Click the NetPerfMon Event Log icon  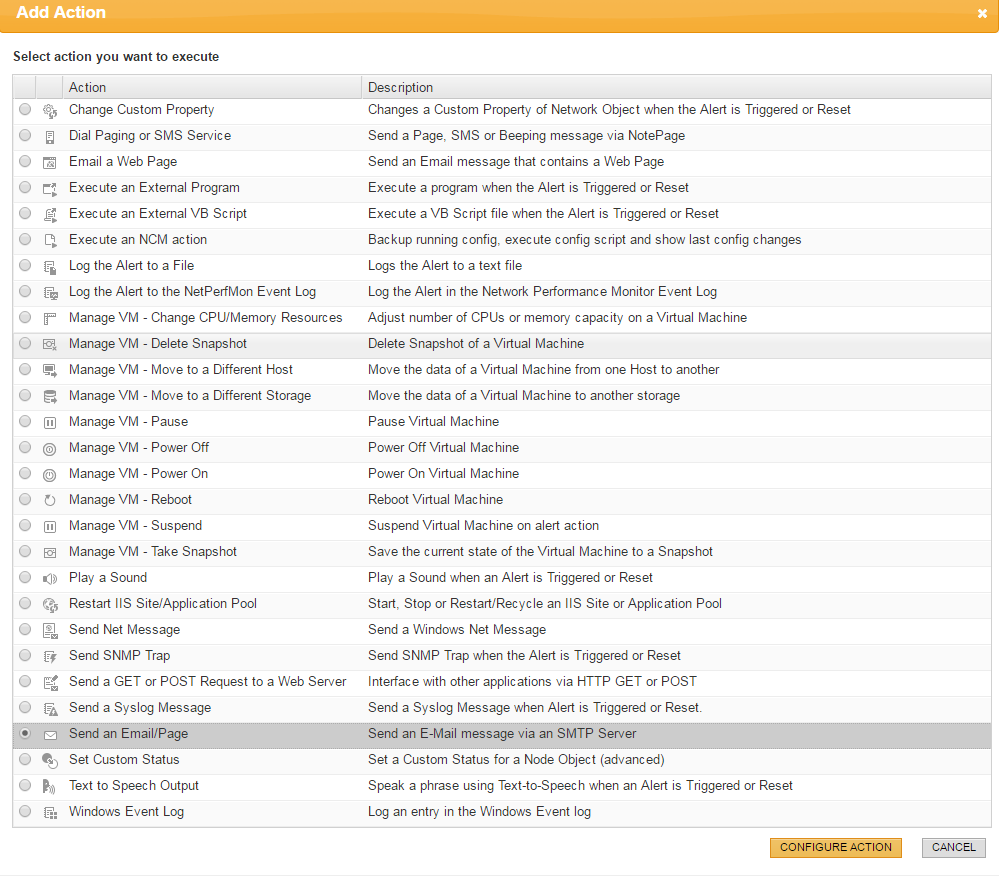(x=50, y=293)
